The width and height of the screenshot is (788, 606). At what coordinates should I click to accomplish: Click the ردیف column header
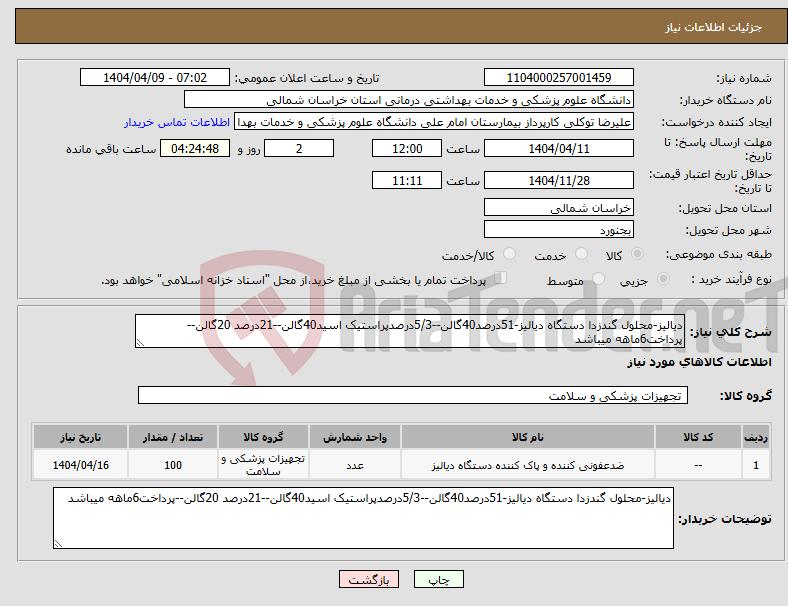point(755,437)
